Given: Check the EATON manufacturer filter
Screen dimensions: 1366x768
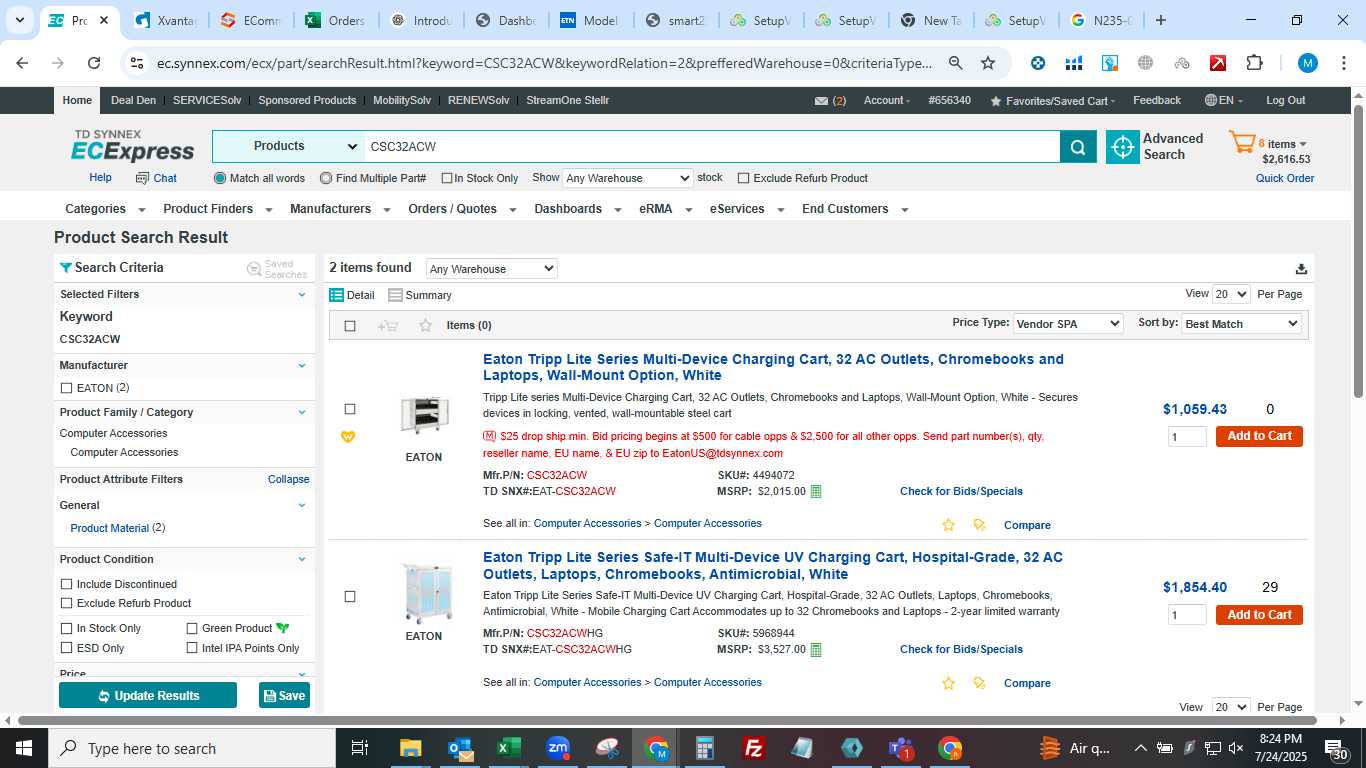Looking at the screenshot, I should pyautogui.click(x=66, y=388).
